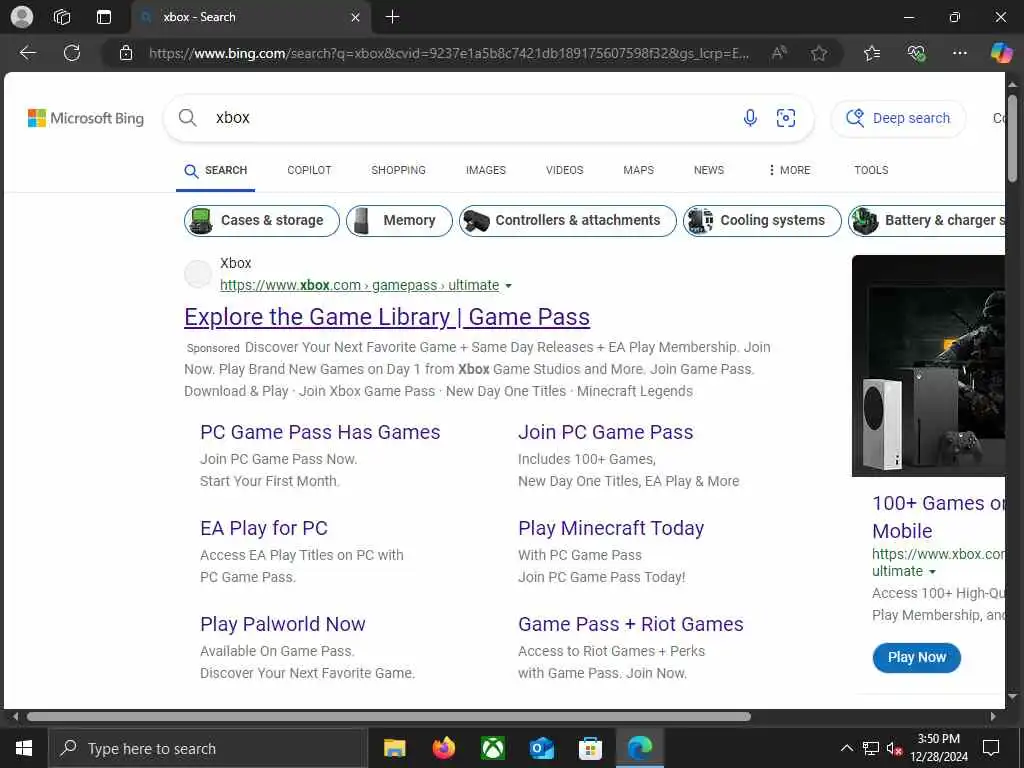1024x768 pixels.
Task: Open the muted volume tray icon
Action: (x=895, y=748)
